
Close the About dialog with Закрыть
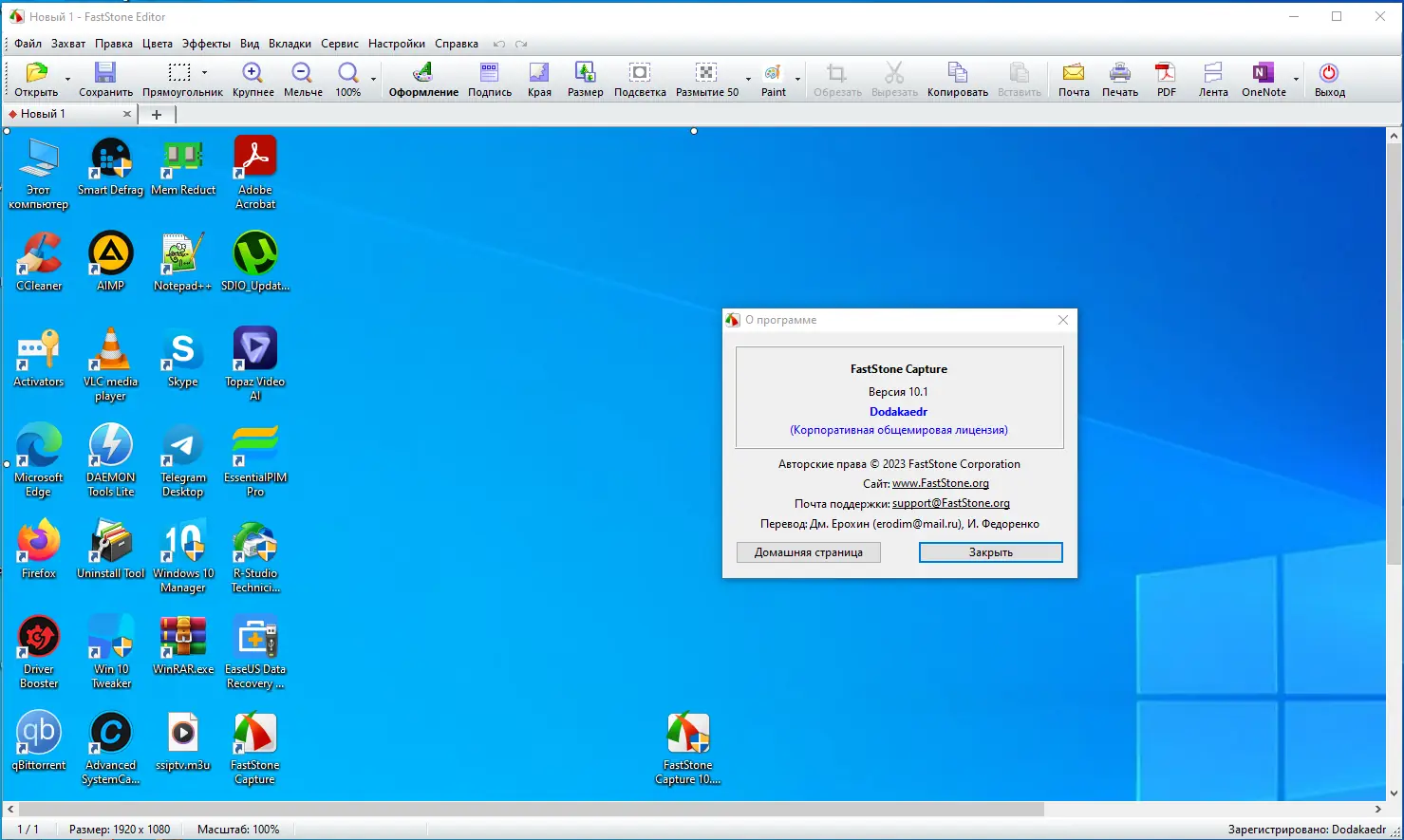pyautogui.click(x=990, y=551)
